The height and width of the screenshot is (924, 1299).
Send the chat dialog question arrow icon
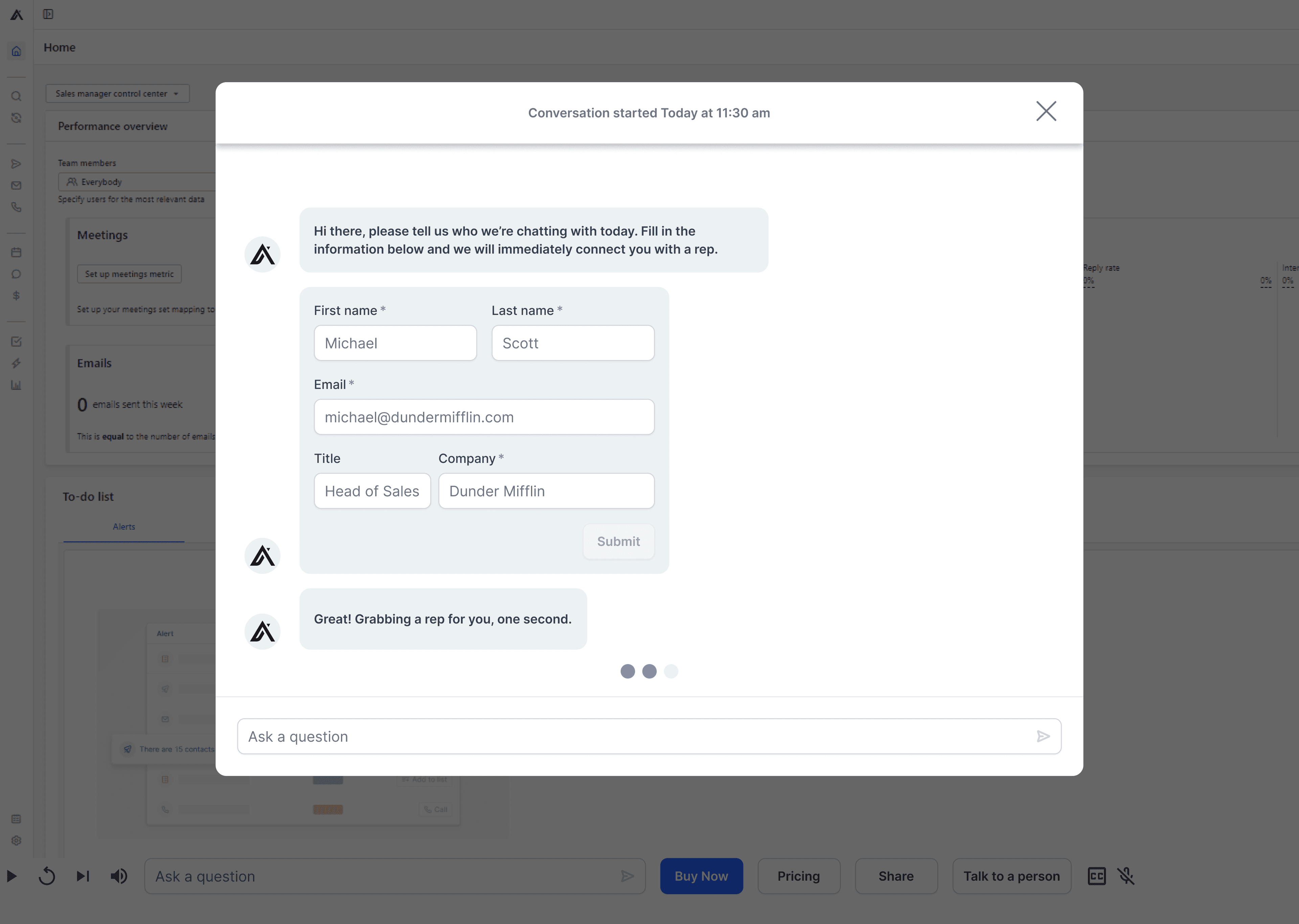(x=1043, y=737)
